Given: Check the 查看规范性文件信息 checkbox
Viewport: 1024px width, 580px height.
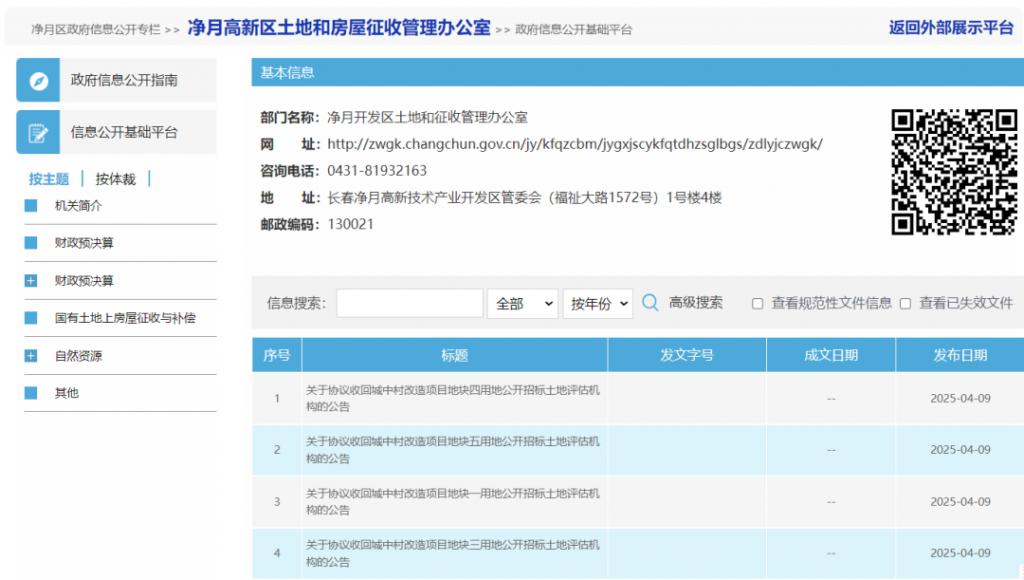Looking at the screenshot, I should (x=758, y=304).
